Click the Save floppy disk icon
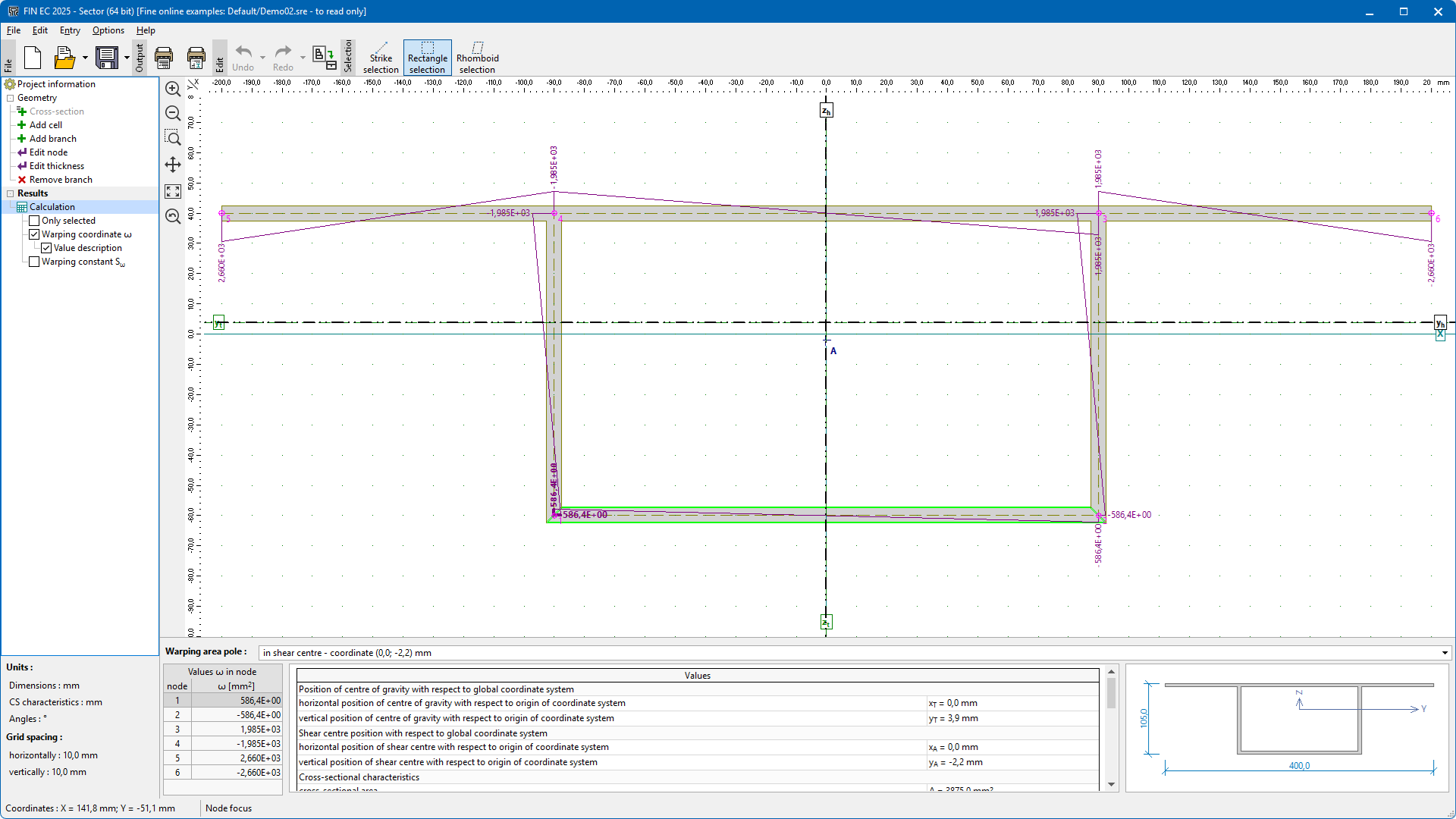Image resolution: width=1456 pixels, height=819 pixels. (x=107, y=58)
